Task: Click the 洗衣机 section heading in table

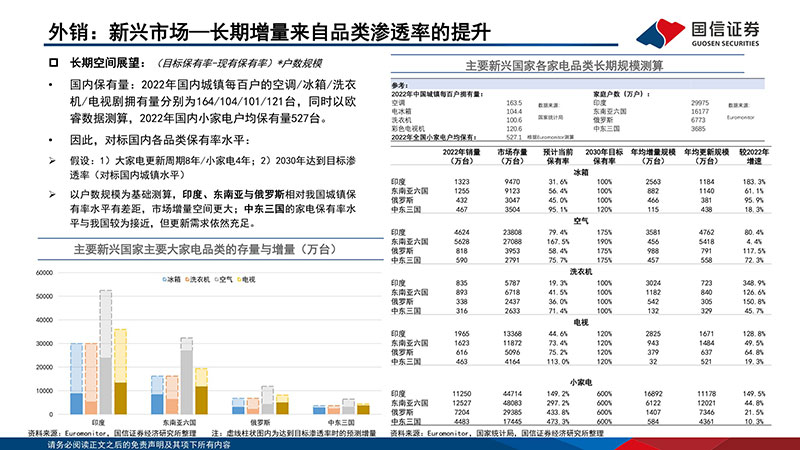Action: coord(581,272)
